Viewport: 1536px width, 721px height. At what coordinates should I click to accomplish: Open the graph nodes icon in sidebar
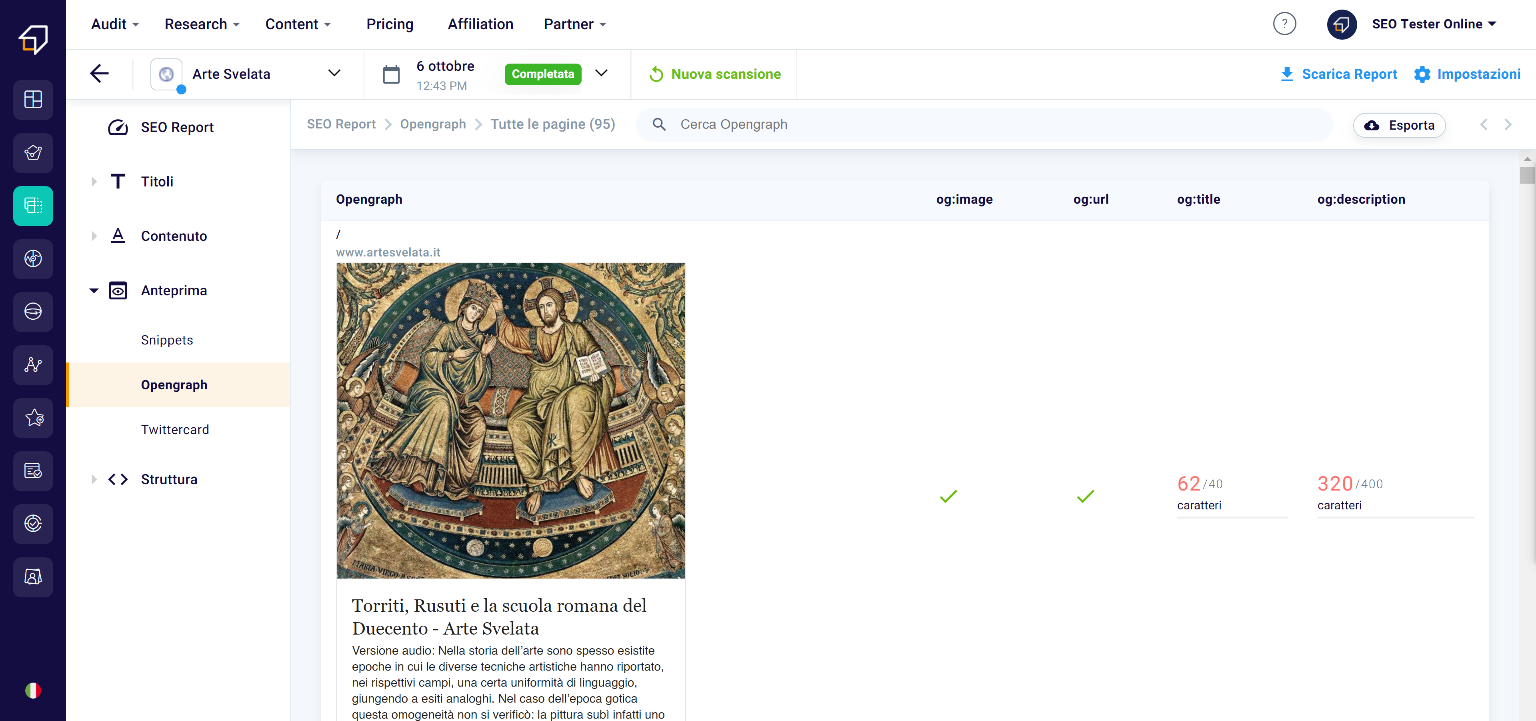tap(33, 365)
